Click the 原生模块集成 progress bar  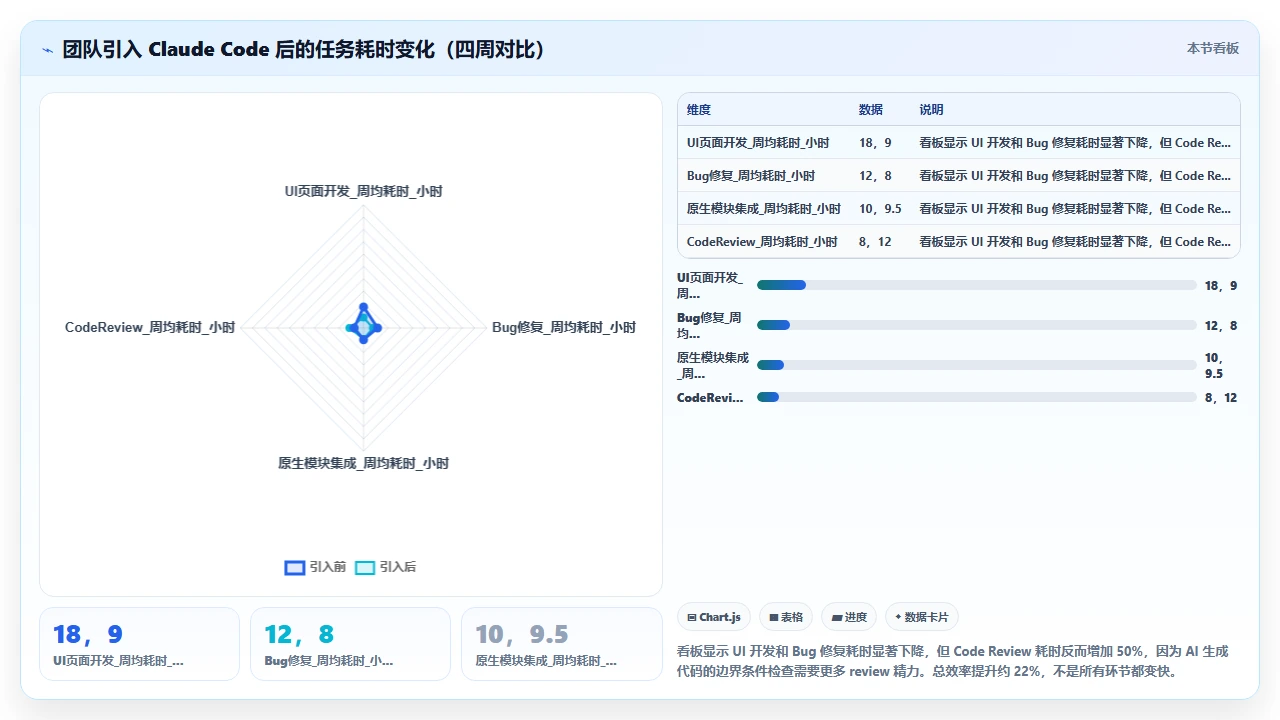(x=977, y=365)
